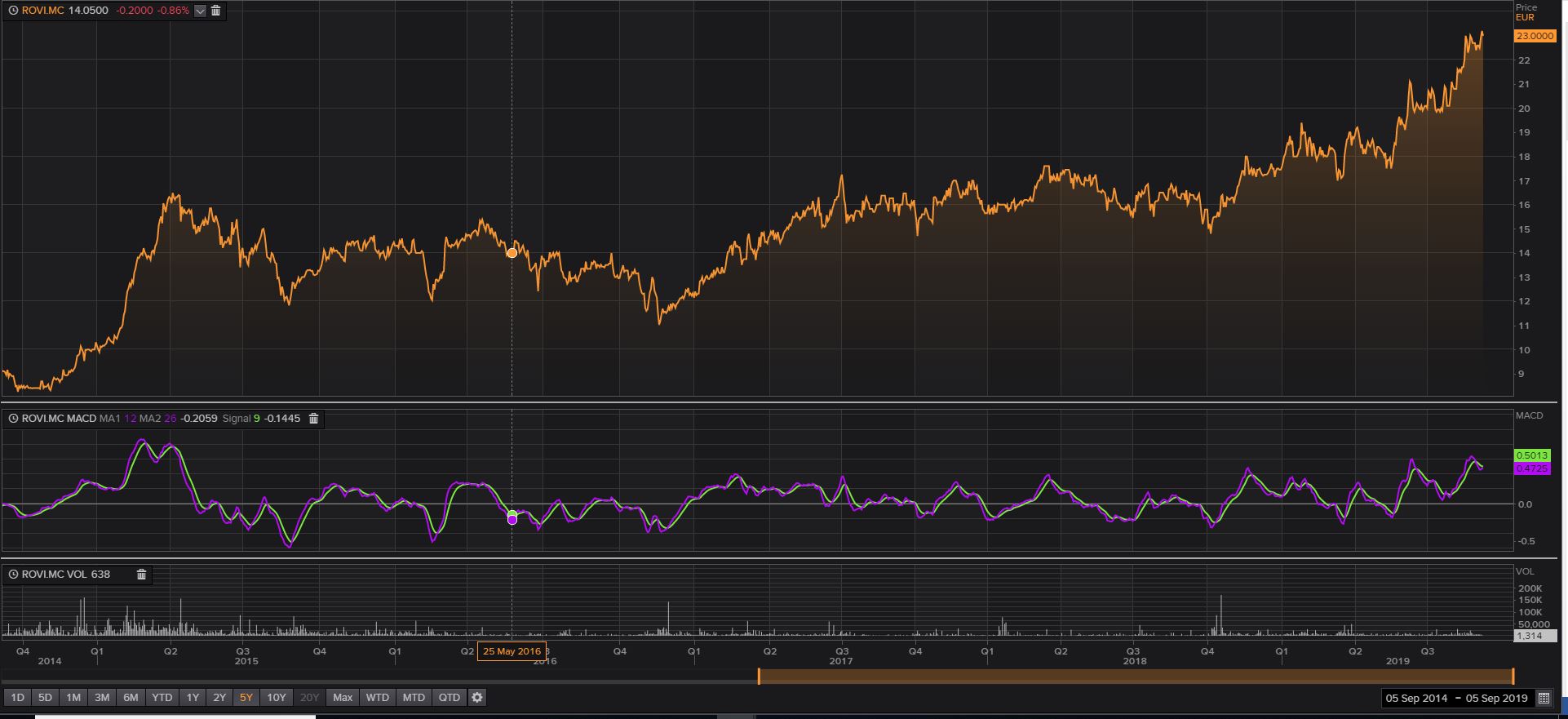This screenshot has height=719, width=1568.
Task: Switch chart to 10Y range
Action: (x=277, y=698)
